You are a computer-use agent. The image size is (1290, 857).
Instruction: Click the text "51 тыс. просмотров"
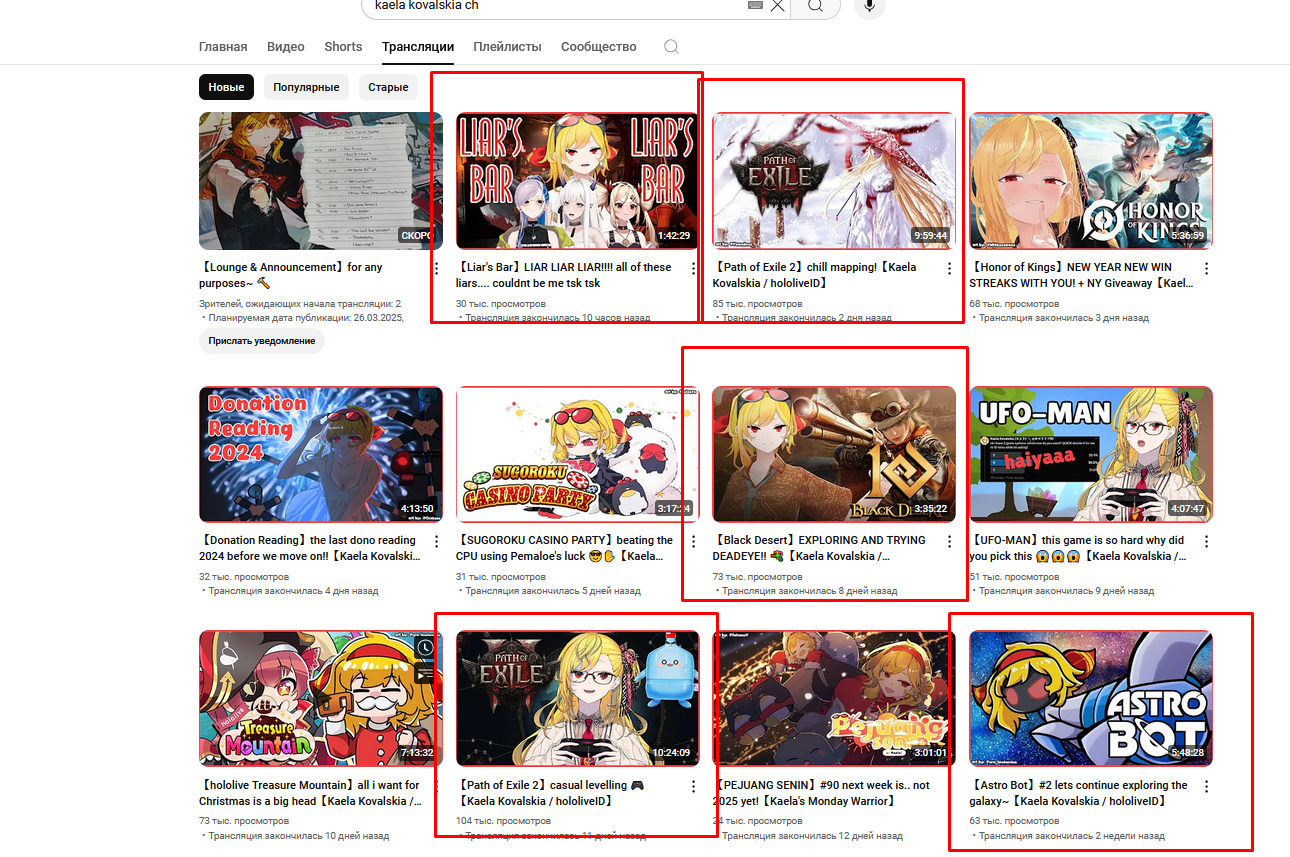point(1014,576)
